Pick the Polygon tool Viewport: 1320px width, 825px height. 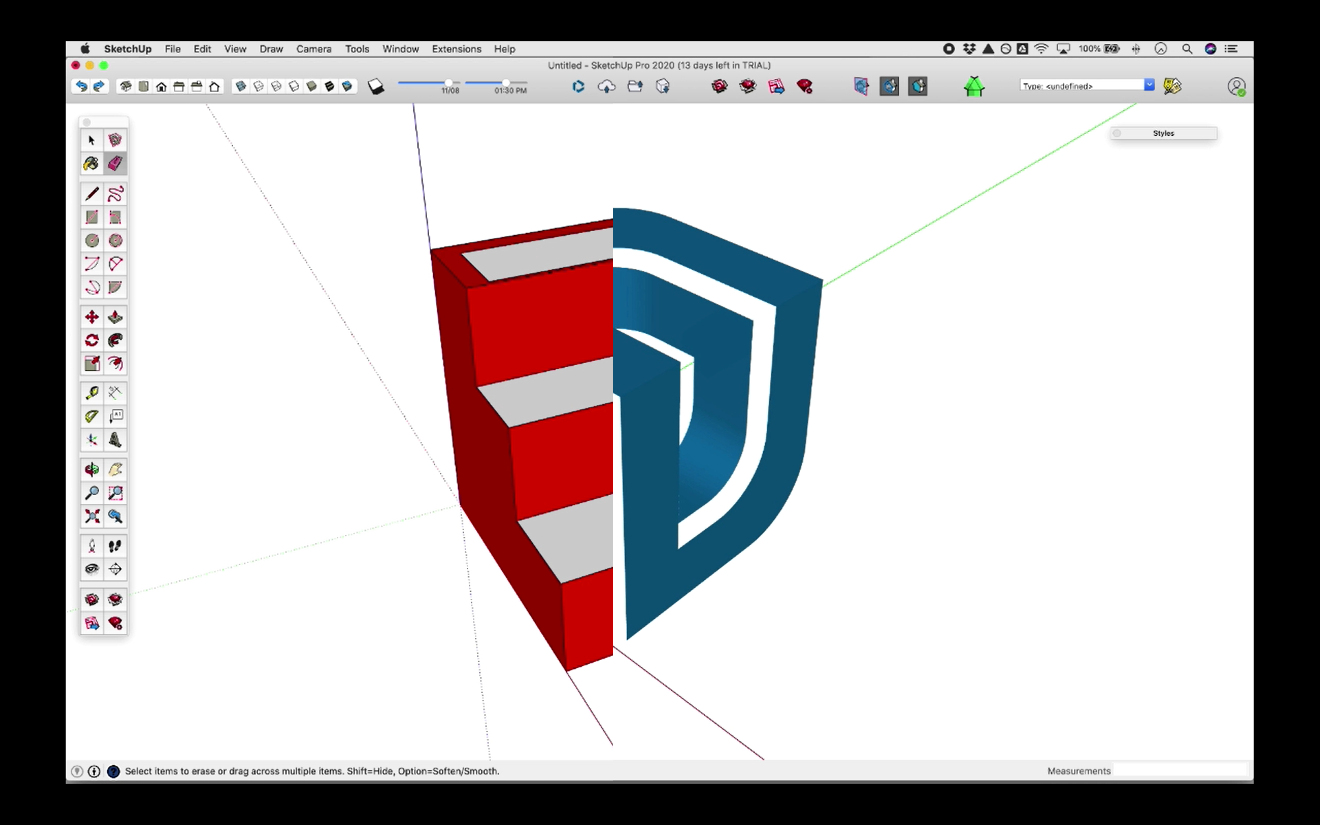click(x=115, y=241)
